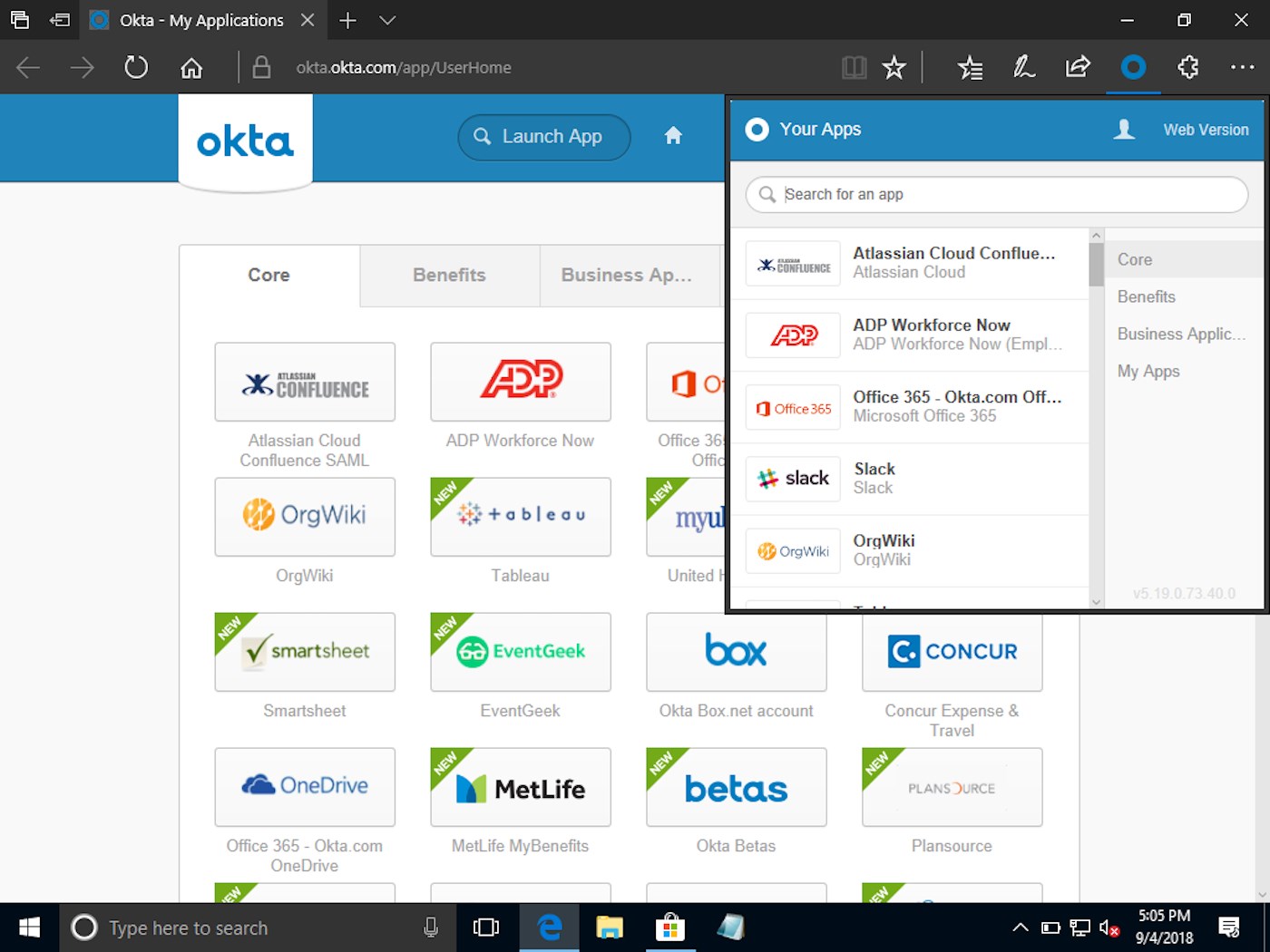Launch the Concur Expense & Travel tile

[952, 652]
